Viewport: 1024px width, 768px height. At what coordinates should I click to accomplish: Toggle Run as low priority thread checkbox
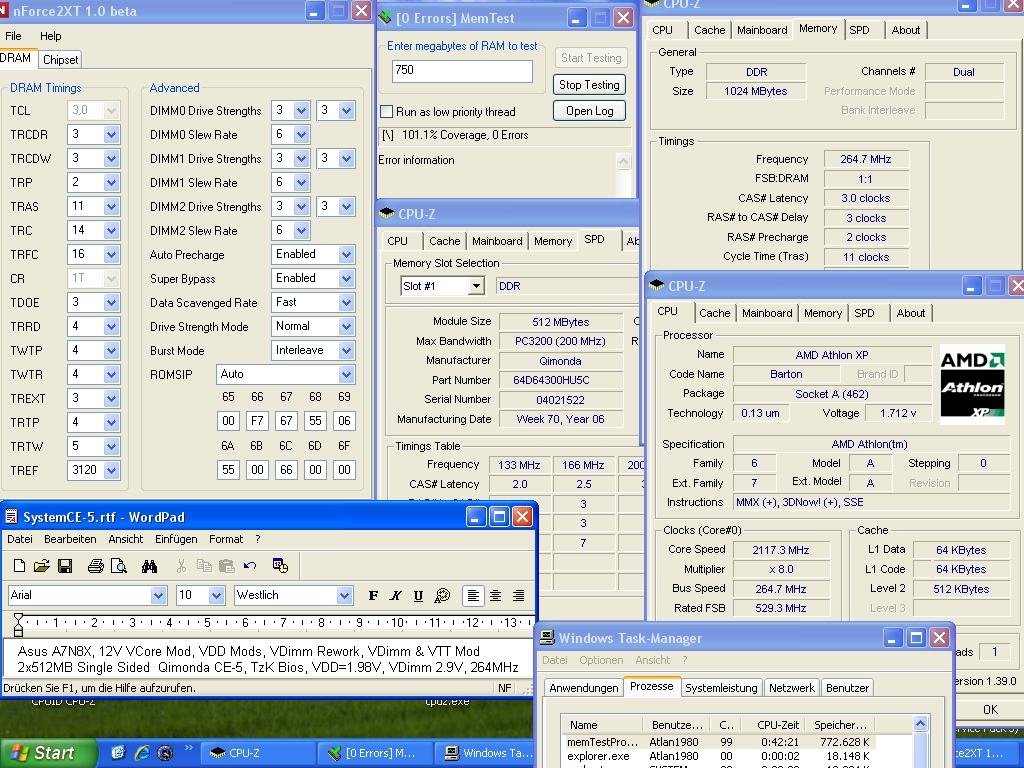[x=387, y=112]
